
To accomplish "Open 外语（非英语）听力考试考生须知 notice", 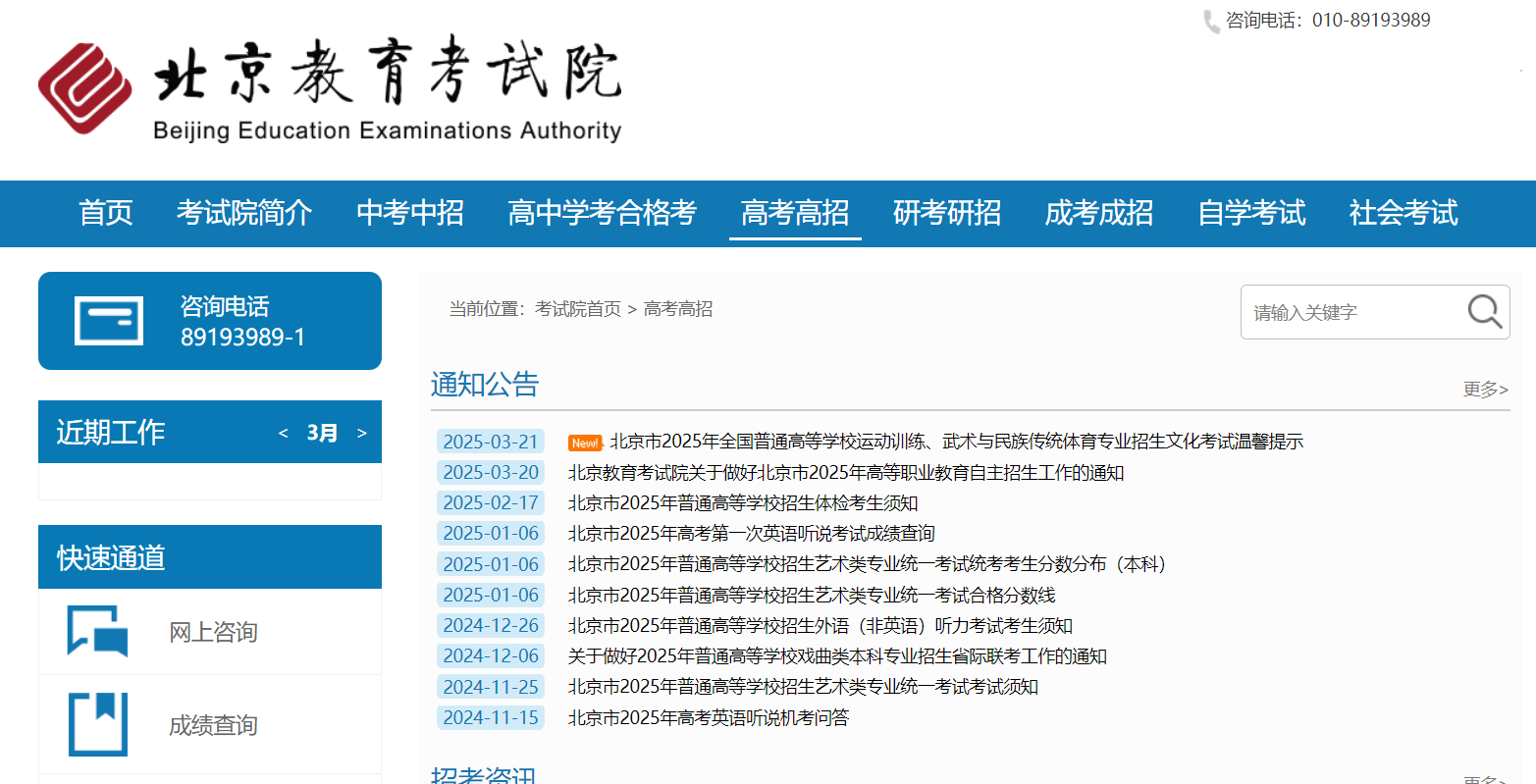I will (x=821, y=625).
